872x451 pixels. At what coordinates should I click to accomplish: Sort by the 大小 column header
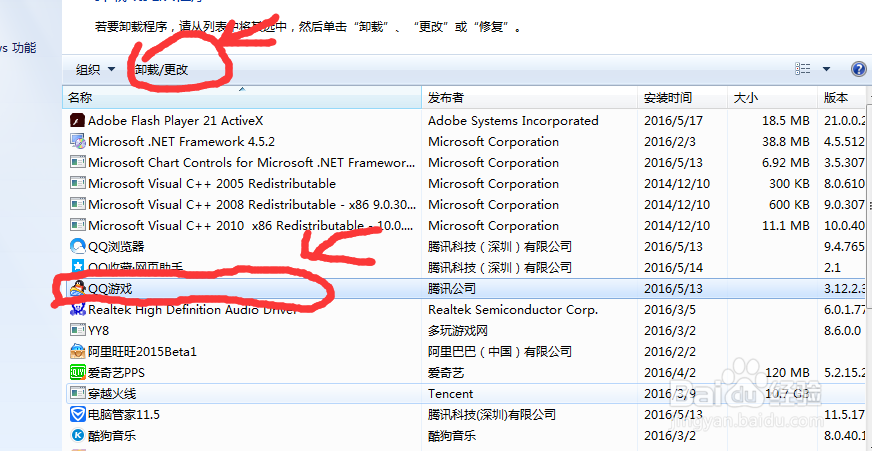click(x=746, y=97)
